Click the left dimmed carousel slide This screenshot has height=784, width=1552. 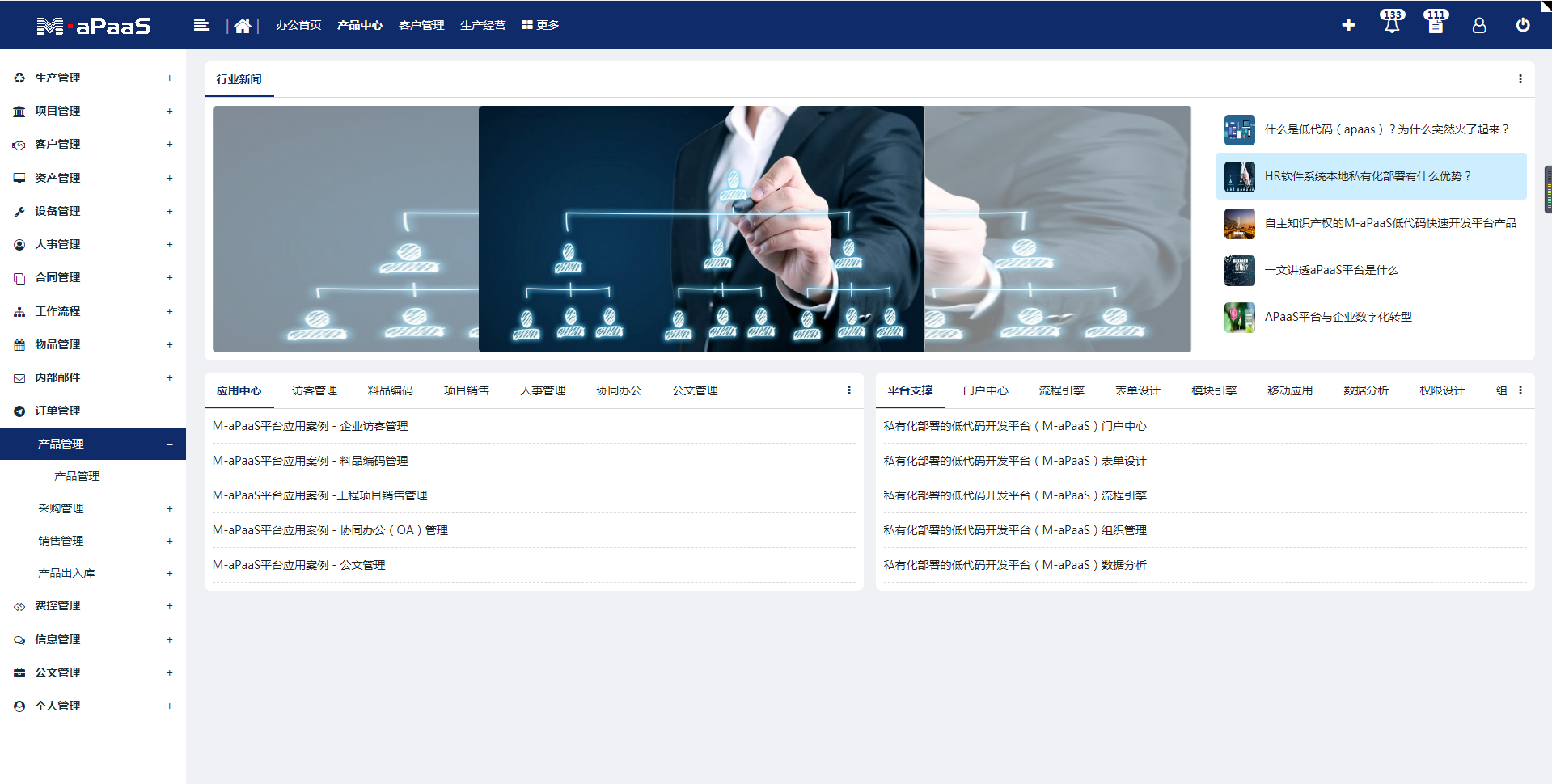(345, 230)
